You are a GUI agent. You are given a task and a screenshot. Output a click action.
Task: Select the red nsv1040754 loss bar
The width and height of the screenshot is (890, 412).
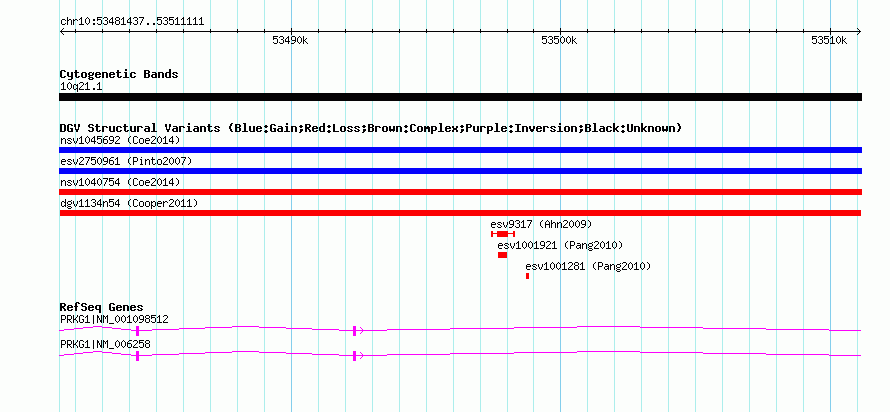460,192
